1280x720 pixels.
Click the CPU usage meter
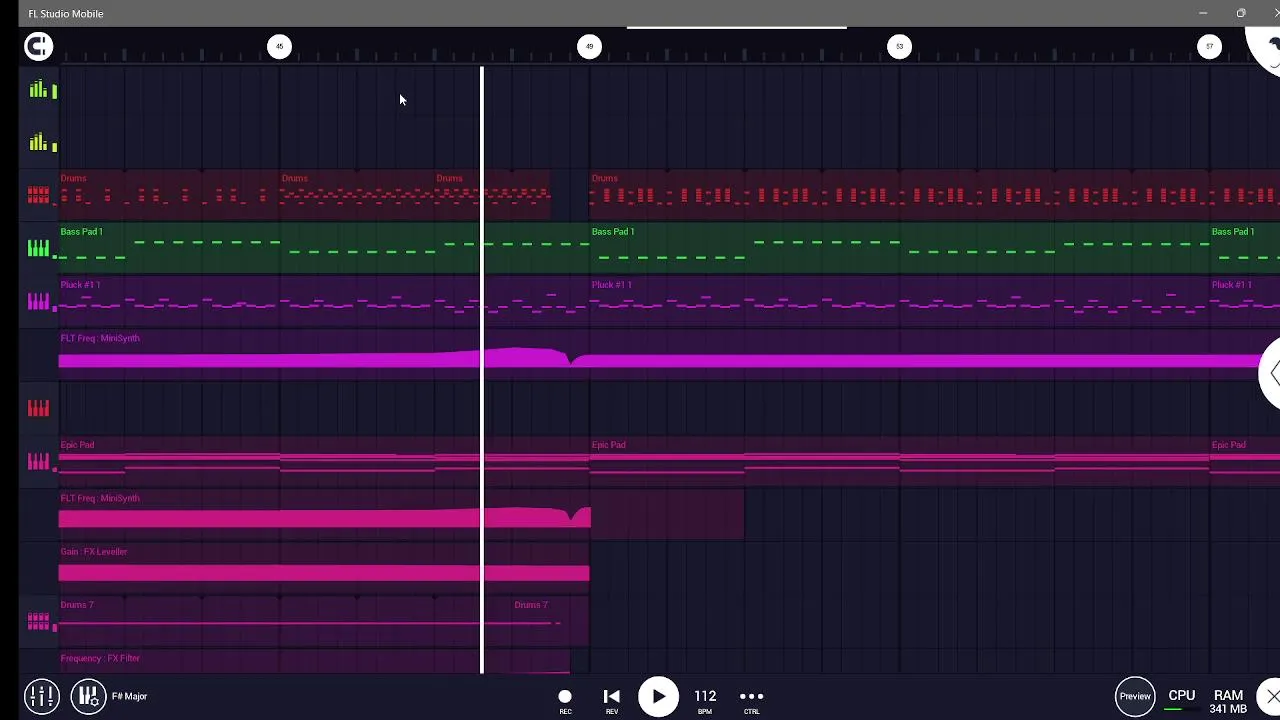[x=1181, y=700]
